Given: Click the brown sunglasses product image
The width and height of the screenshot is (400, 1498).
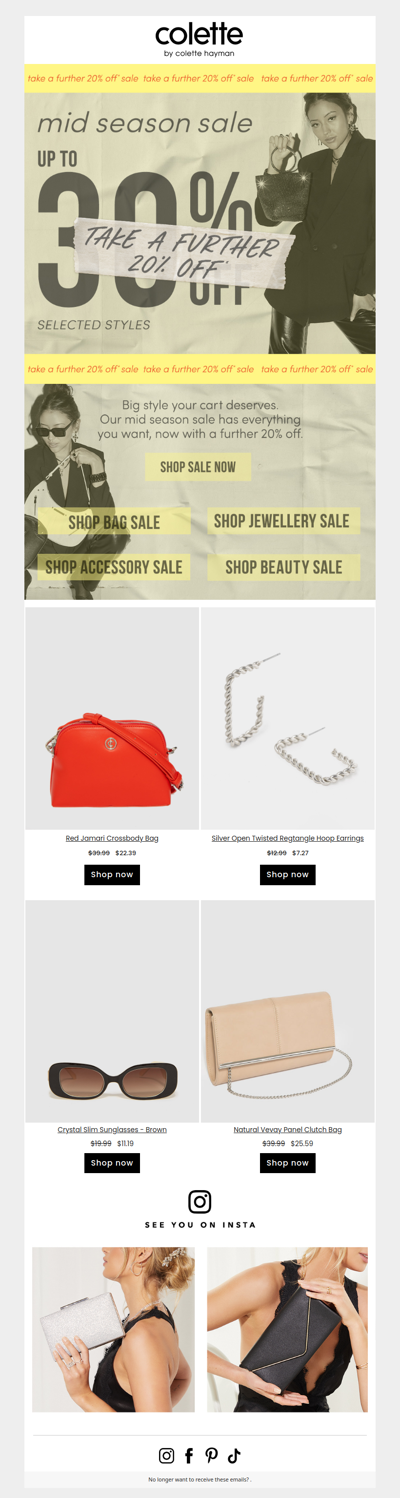Looking at the screenshot, I should 112,1011.
